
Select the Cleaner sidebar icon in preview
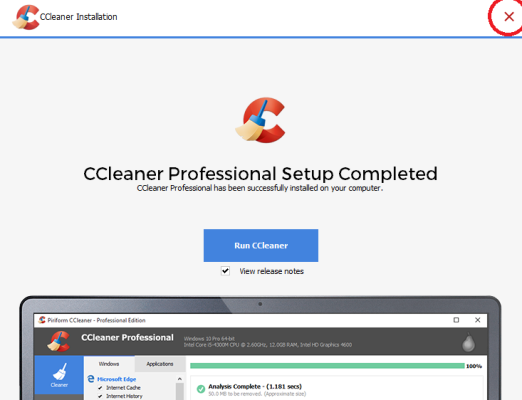(x=59, y=375)
